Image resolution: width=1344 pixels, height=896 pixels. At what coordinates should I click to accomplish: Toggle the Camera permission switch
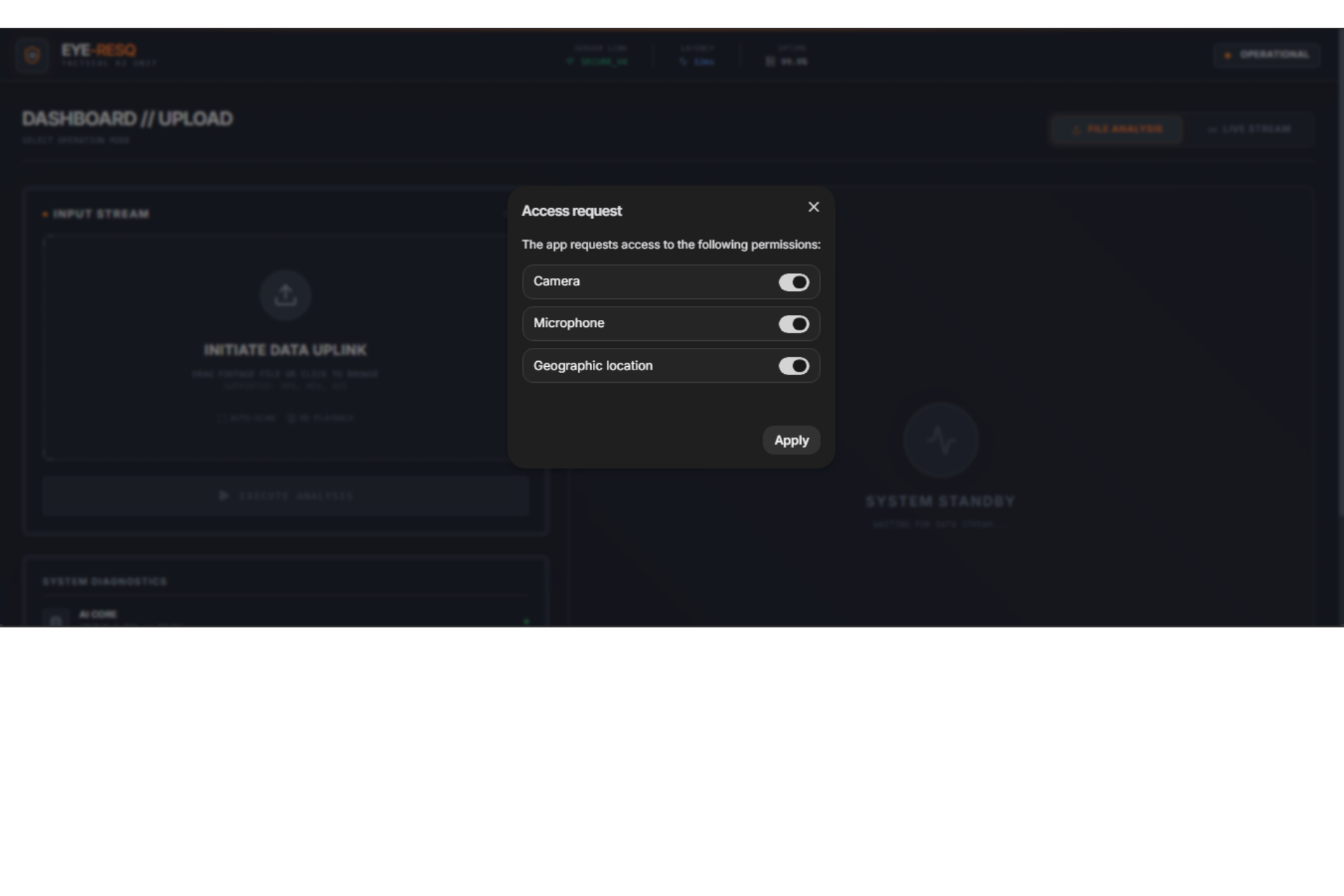[x=793, y=282]
